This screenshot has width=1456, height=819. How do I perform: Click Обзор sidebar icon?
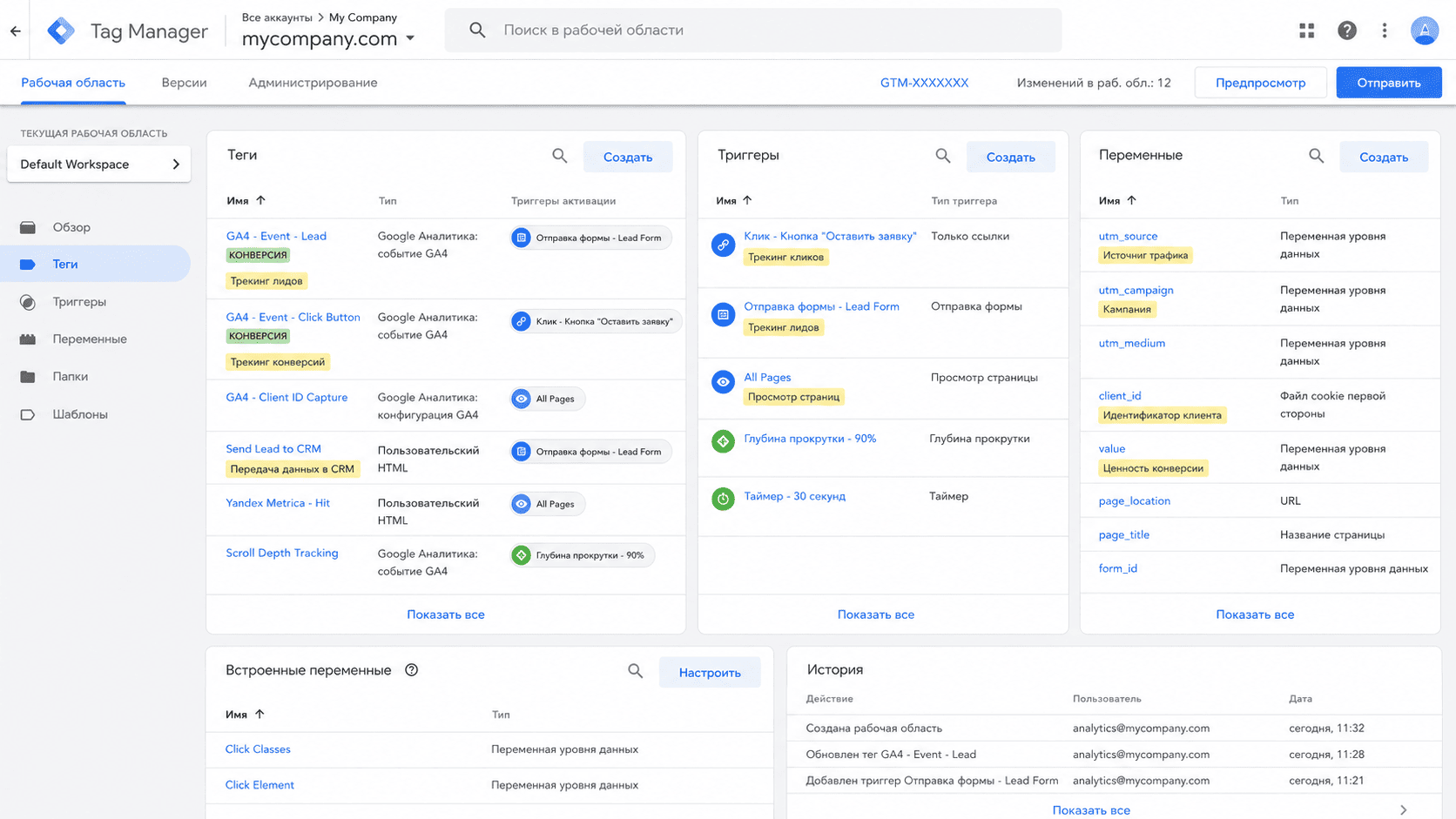pos(28,227)
